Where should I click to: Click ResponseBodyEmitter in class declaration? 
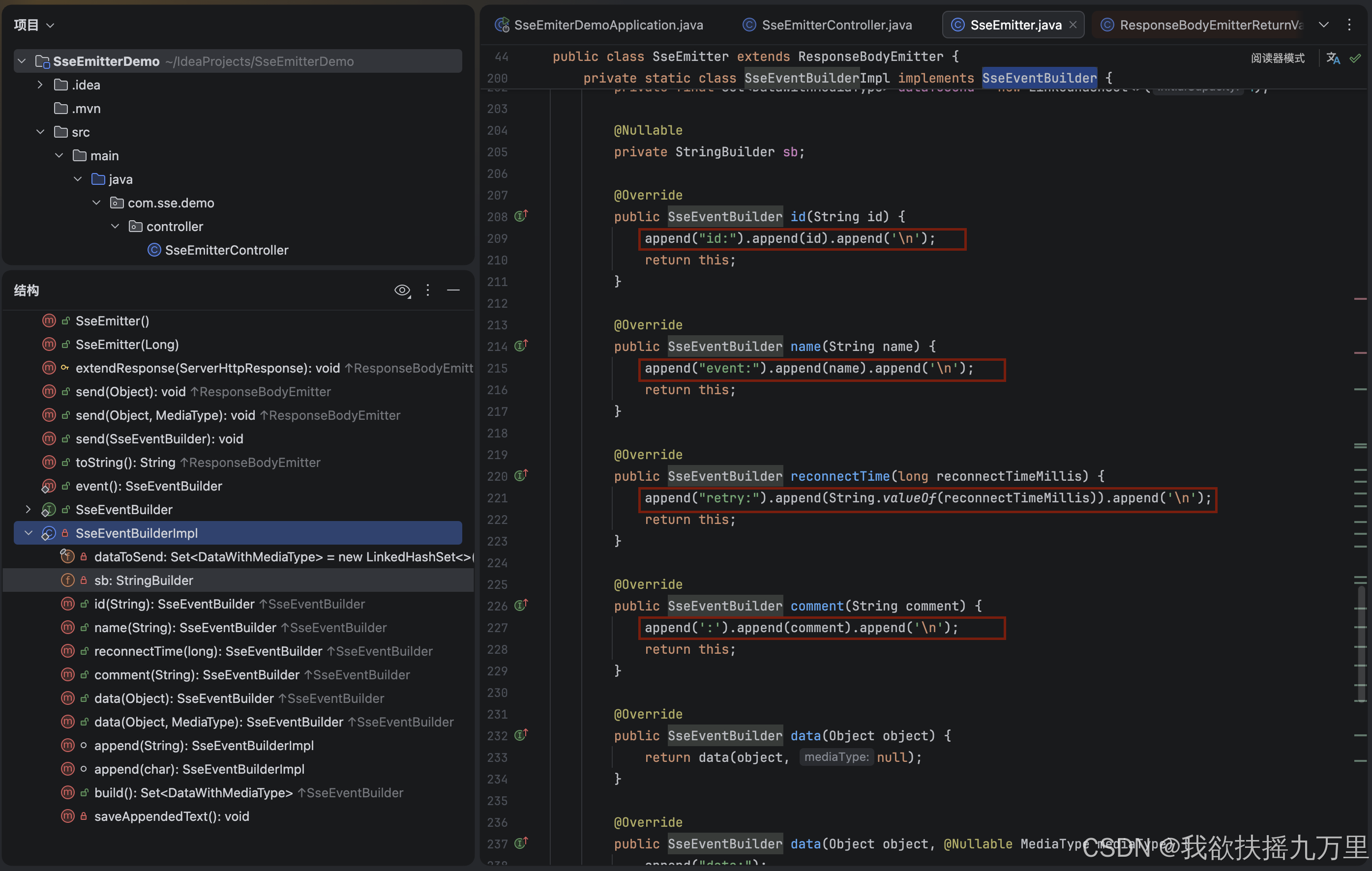coord(870,57)
